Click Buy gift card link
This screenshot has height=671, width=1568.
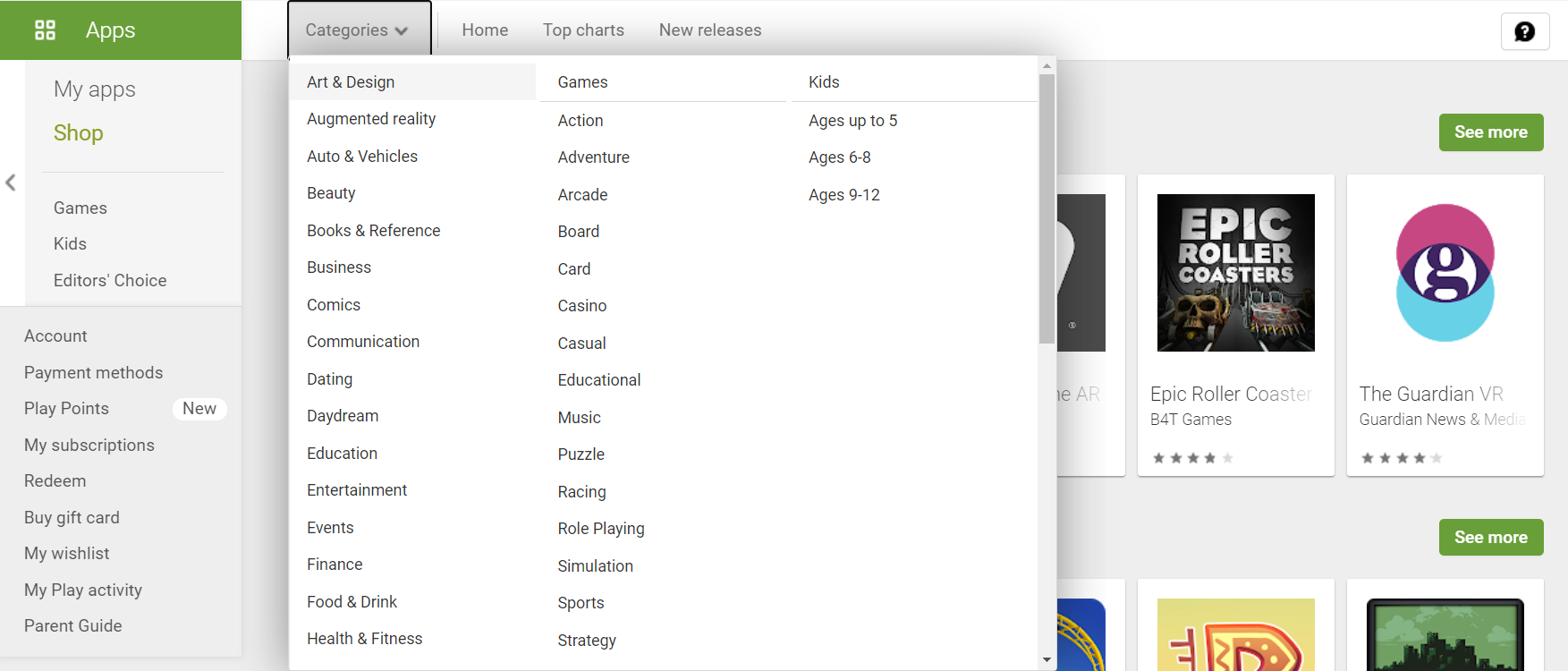72,518
